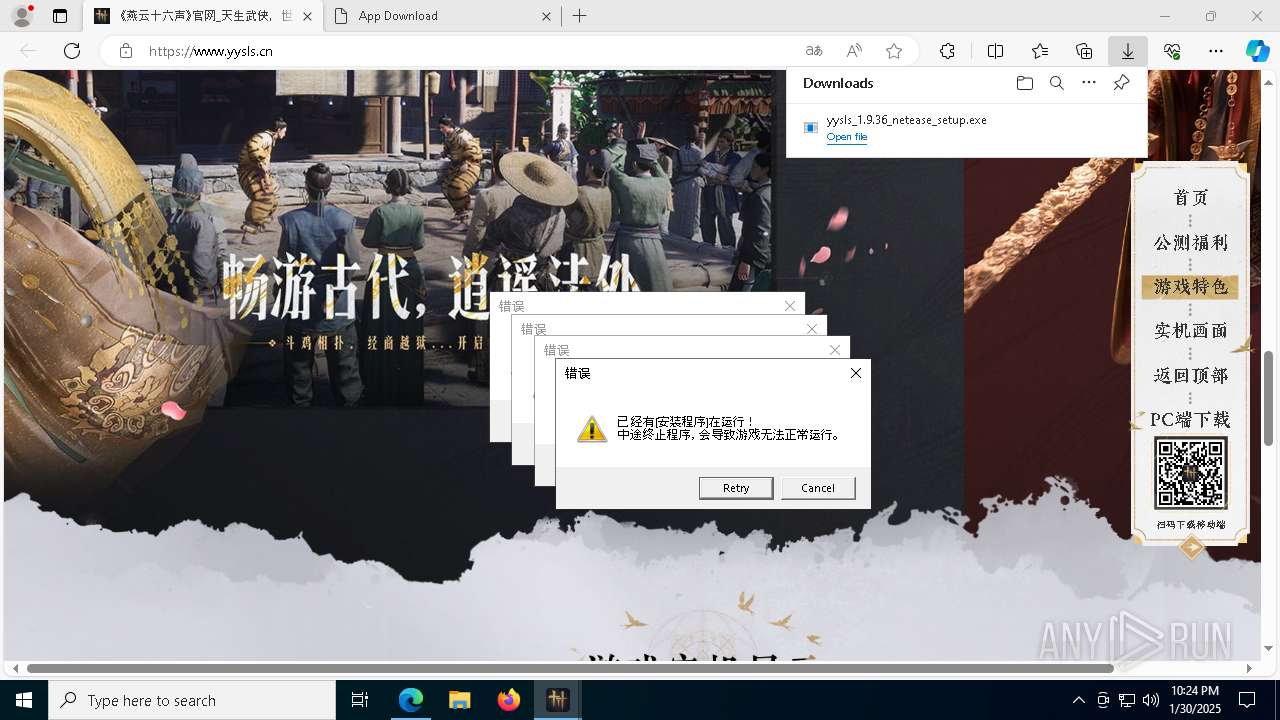Open the Collections icon

(1084, 51)
